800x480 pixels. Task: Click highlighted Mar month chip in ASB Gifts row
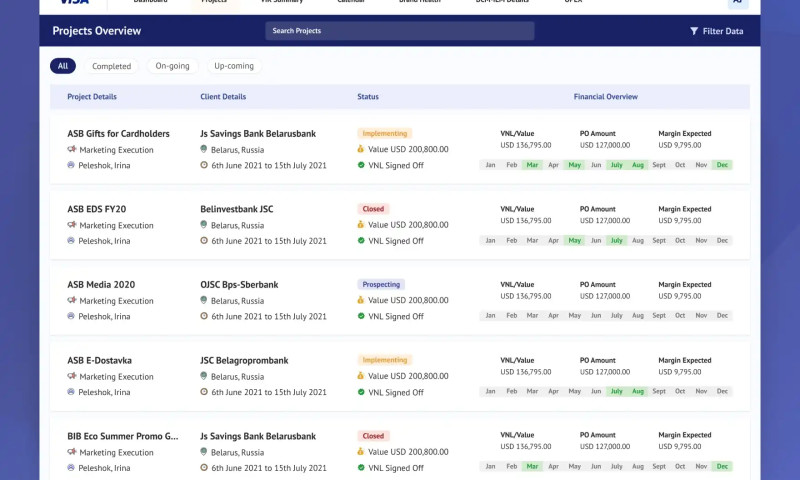pos(532,165)
